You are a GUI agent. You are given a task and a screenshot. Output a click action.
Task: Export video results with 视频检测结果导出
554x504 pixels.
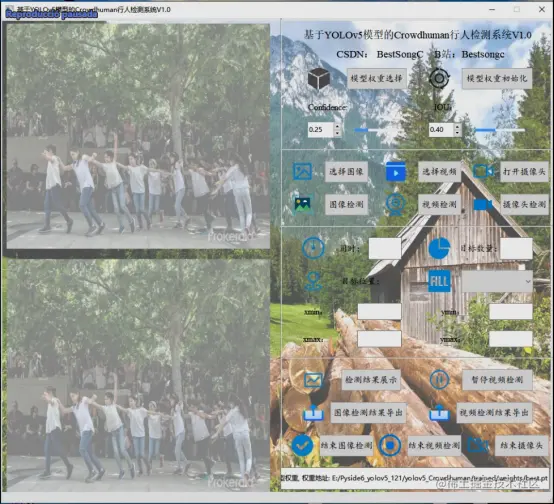point(494,412)
